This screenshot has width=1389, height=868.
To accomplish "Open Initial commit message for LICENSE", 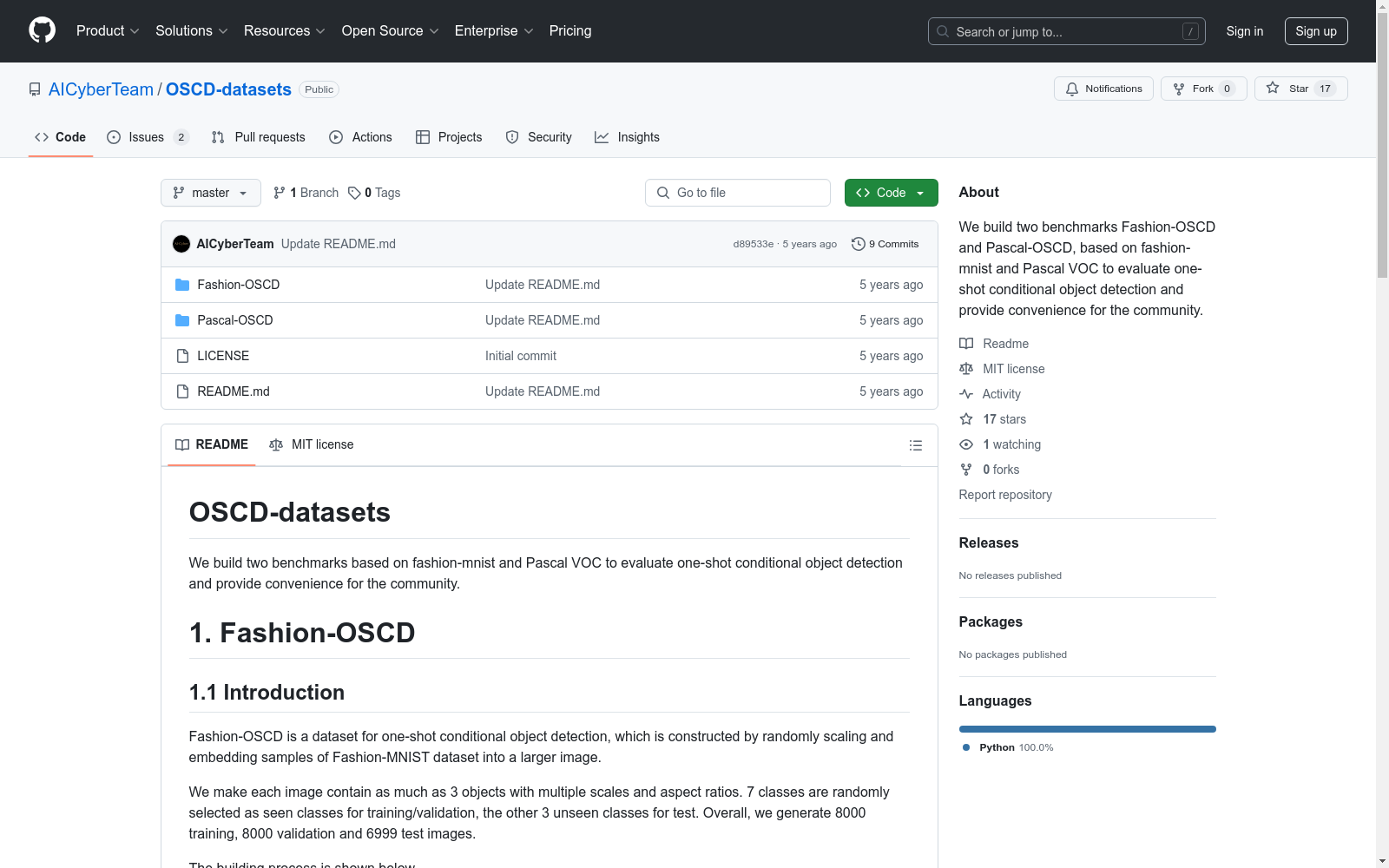I will click(521, 356).
